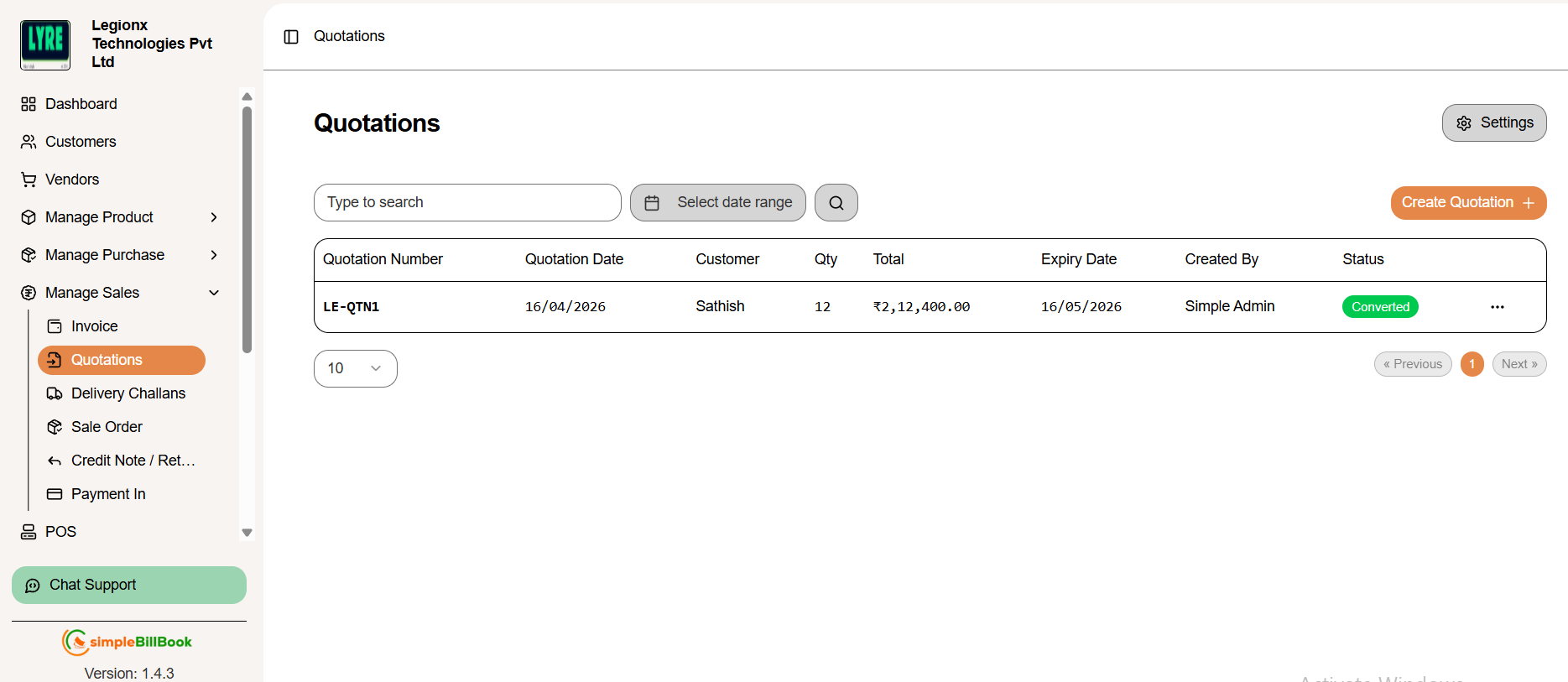This screenshot has height=682, width=1568.
Task: Click the Quotations file icon
Action: pyautogui.click(x=55, y=360)
